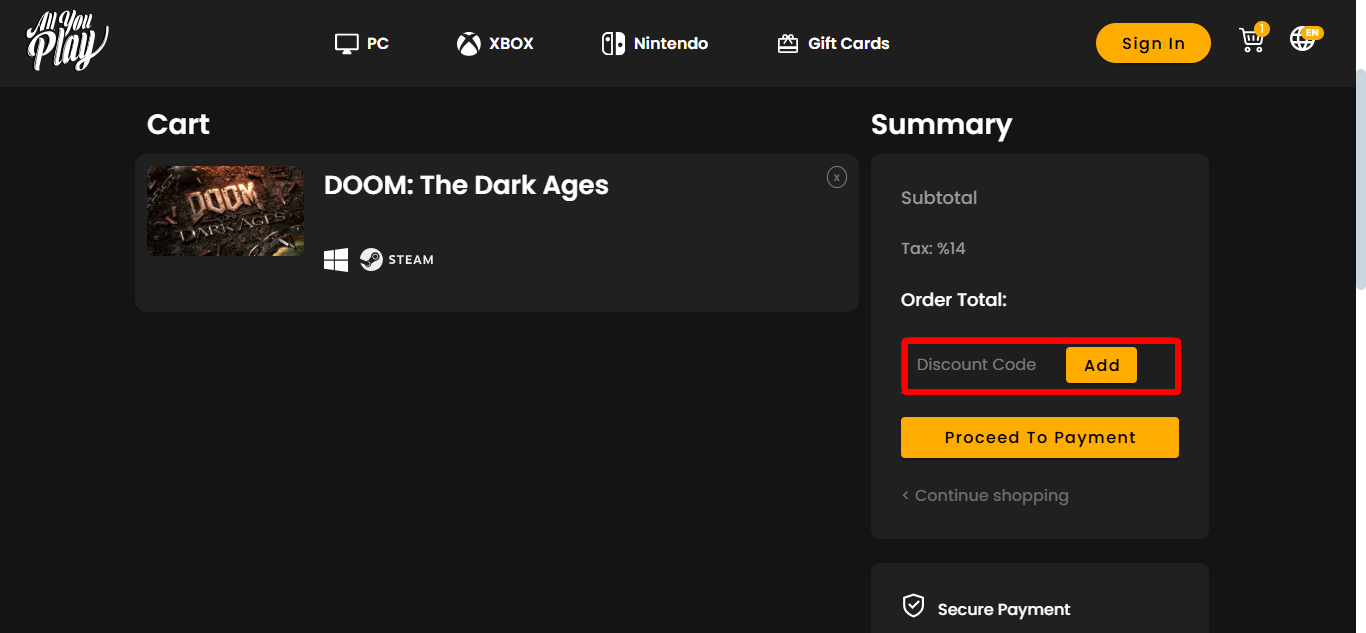The width and height of the screenshot is (1366, 633).
Task: Open the XBOX menu
Action: pos(495,44)
